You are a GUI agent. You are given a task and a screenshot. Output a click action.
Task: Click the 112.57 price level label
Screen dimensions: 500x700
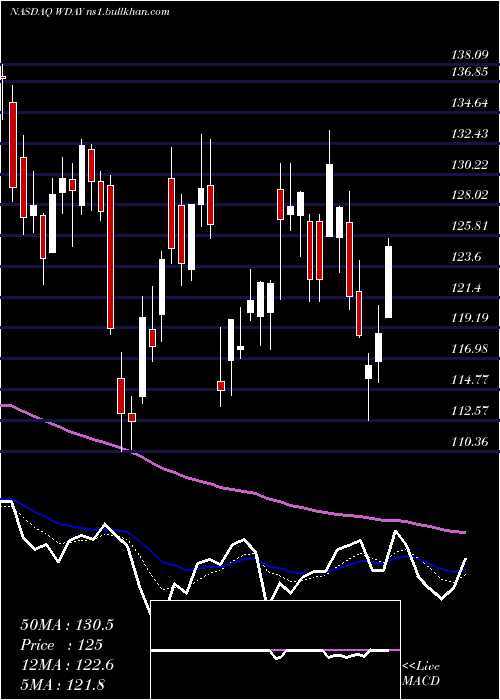tap(470, 411)
